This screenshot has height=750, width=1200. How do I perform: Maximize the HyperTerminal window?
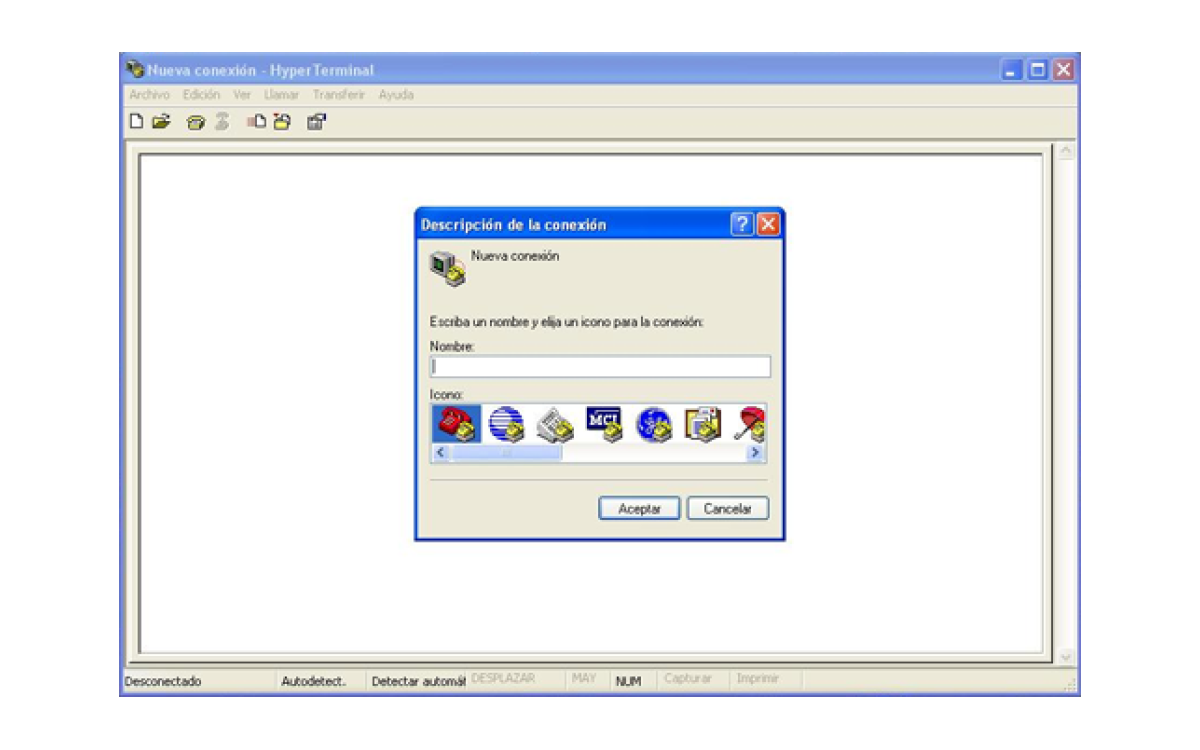pyautogui.click(x=1038, y=70)
